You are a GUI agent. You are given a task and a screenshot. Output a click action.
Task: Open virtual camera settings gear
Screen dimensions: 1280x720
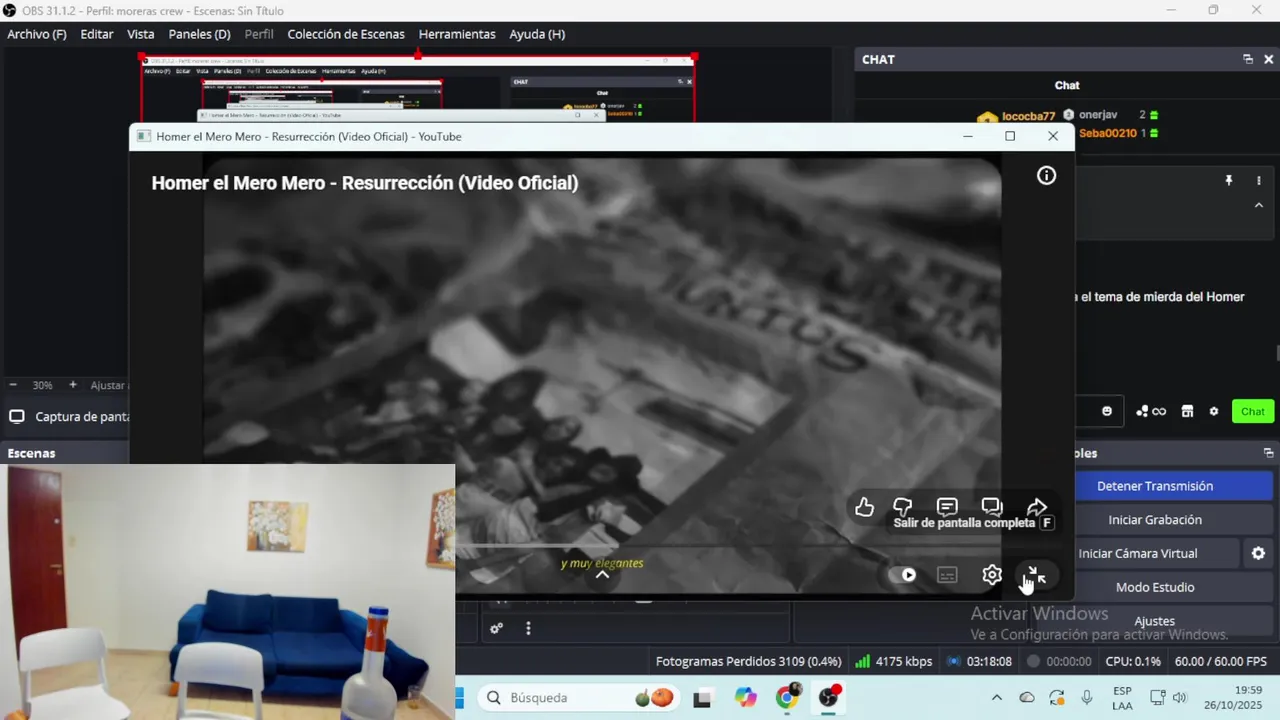point(1258,553)
